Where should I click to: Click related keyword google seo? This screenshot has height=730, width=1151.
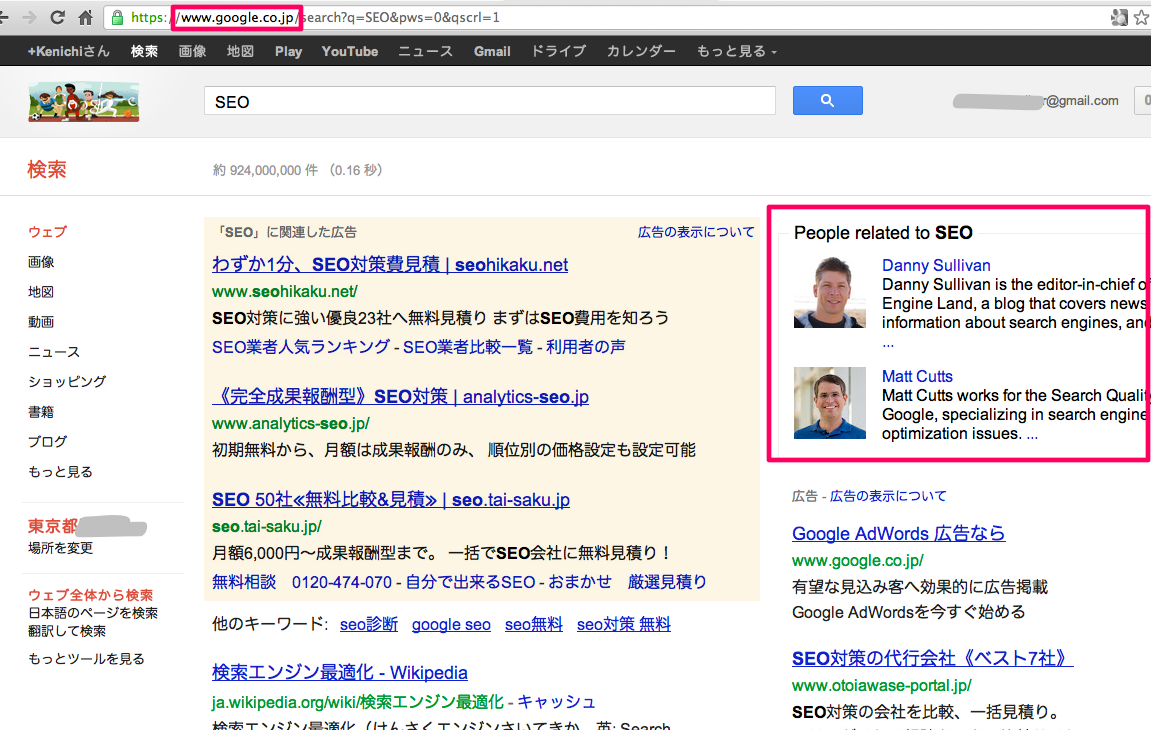pyautogui.click(x=451, y=624)
